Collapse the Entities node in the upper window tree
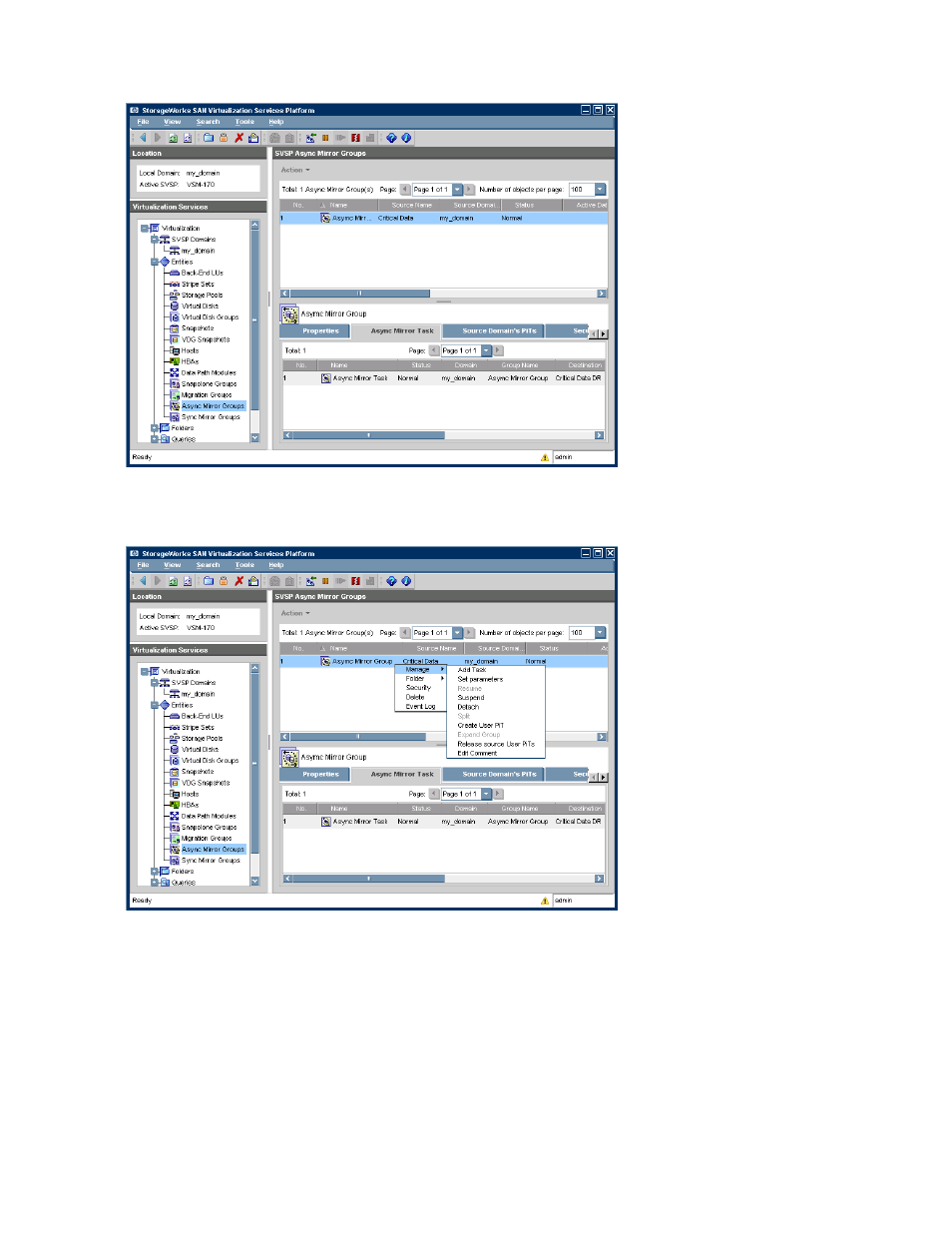Viewport: 952px width, 1233px height. [155, 262]
